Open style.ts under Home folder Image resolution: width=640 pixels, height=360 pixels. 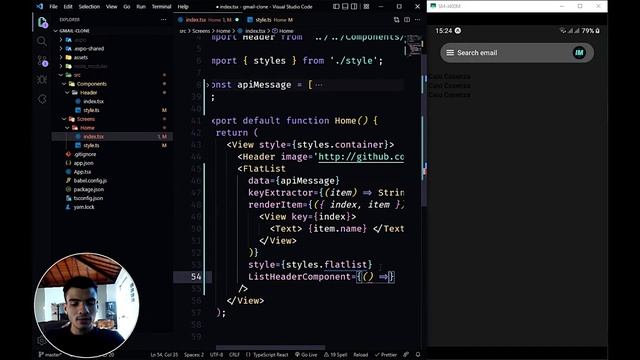[91, 145]
